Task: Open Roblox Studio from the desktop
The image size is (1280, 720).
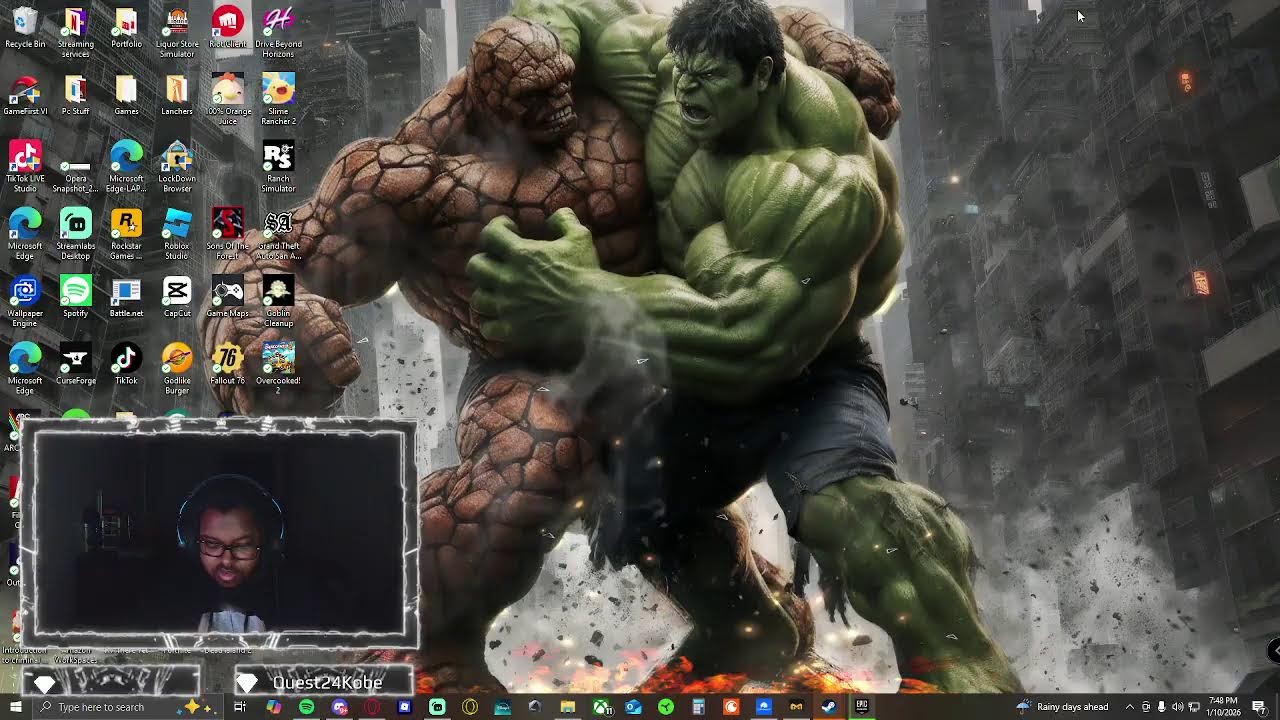Action: click(x=177, y=235)
